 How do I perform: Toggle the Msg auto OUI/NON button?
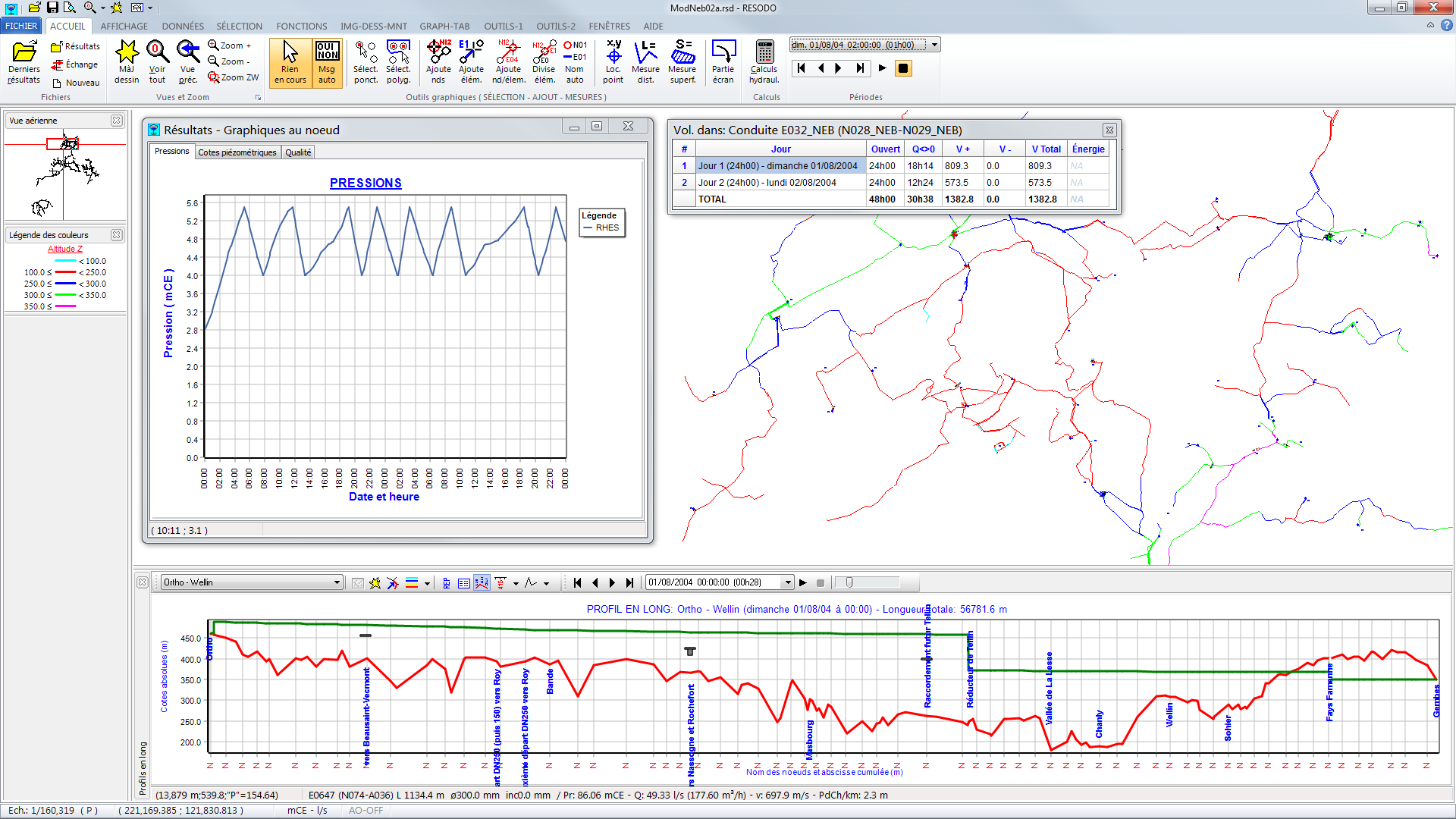(327, 62)
